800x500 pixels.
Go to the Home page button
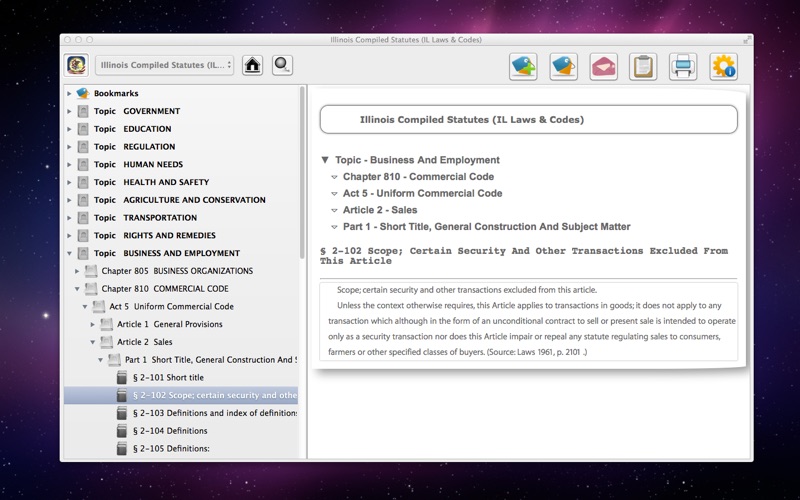(x=252, y=65)
